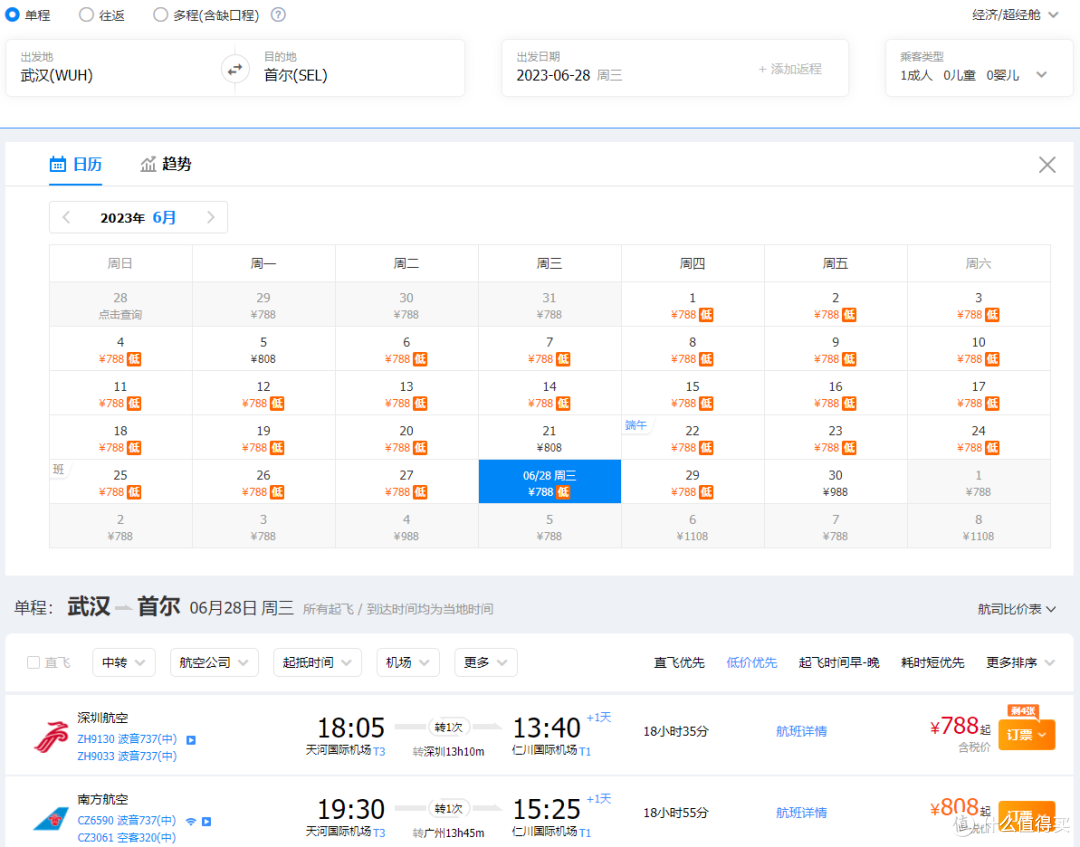Select 多程(含缺口程) multi-trip radio button
The width and height of the screenshot is (1080, 847).
point(160,14)
